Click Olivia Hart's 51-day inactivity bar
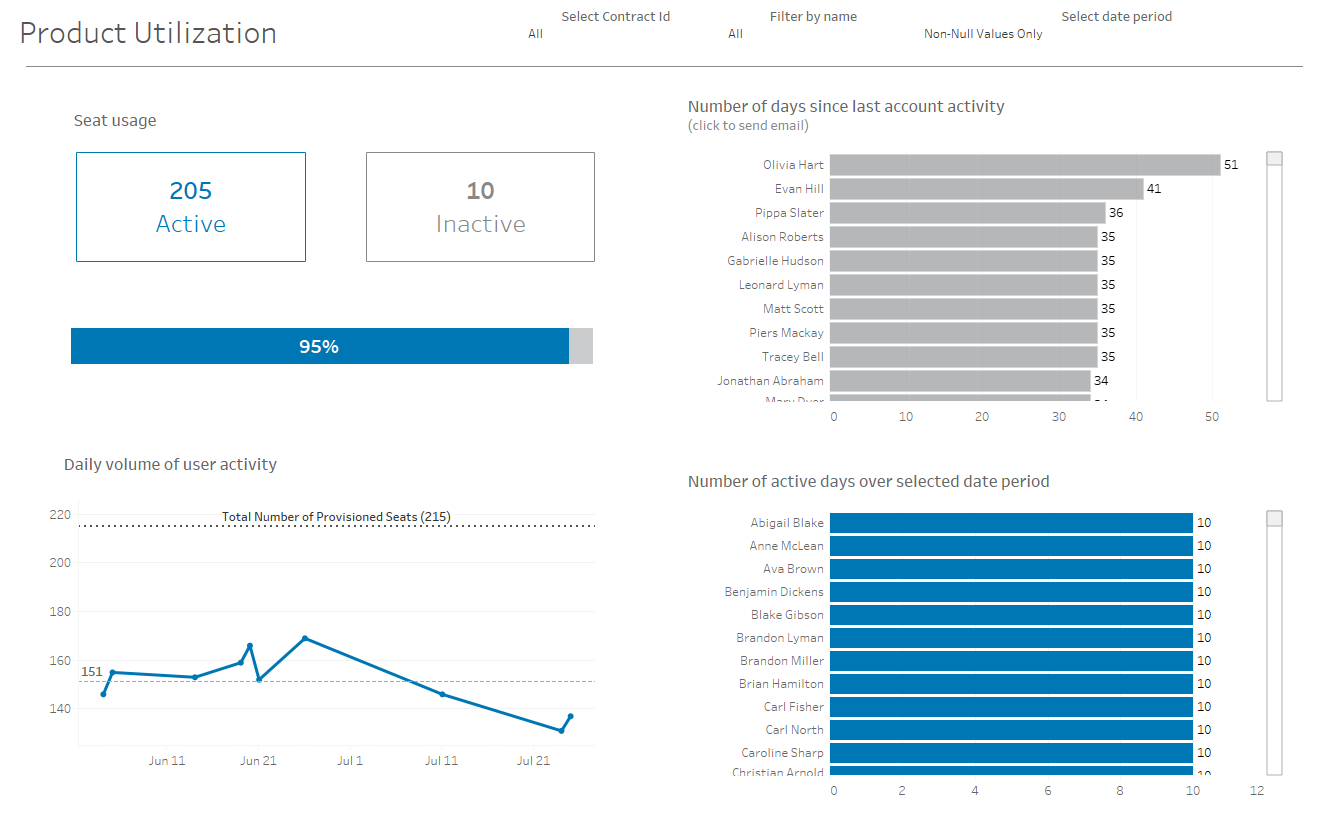Viewport: 1329px width, 831px height. 1024,165
